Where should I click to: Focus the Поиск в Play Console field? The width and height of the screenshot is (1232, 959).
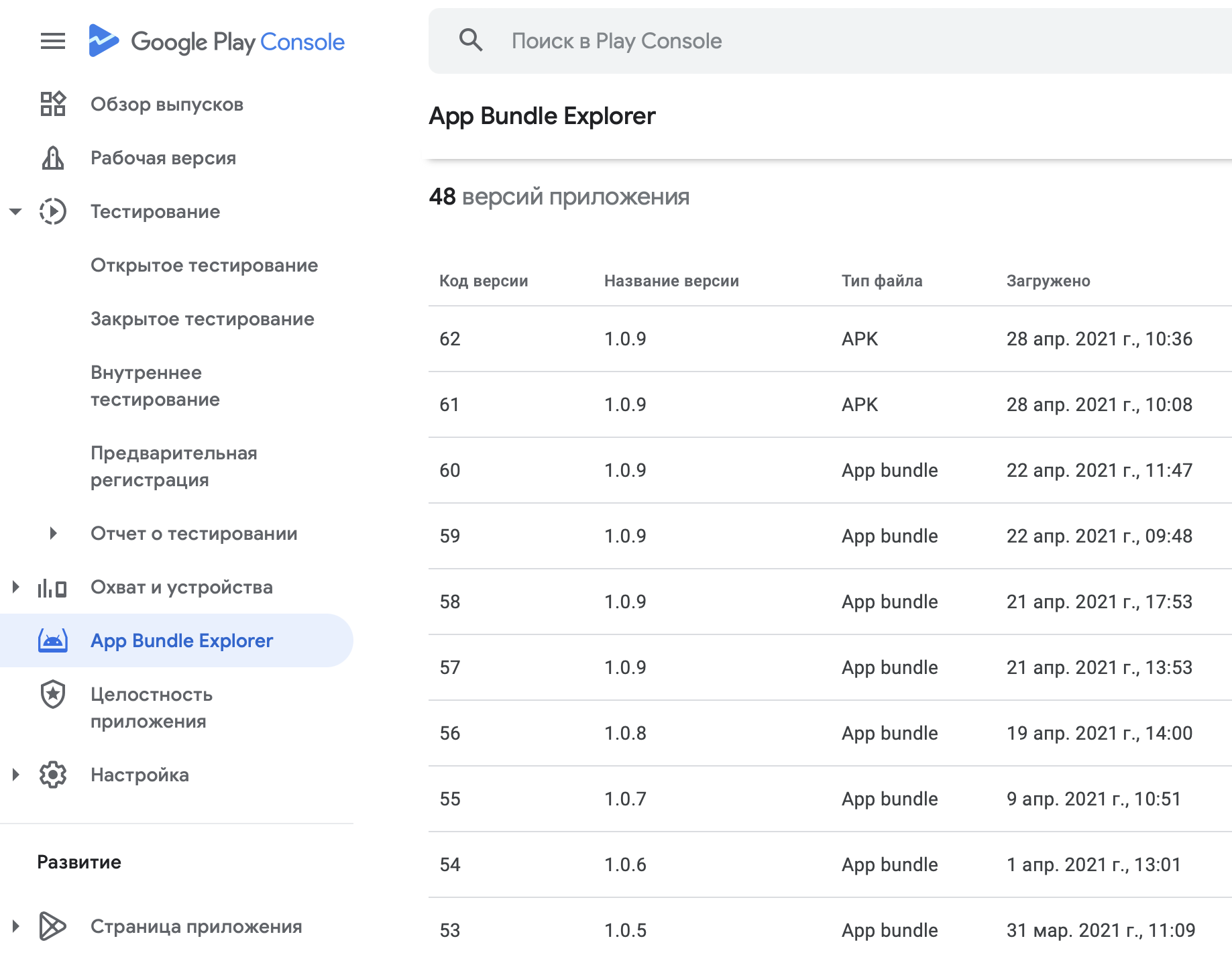830,41
